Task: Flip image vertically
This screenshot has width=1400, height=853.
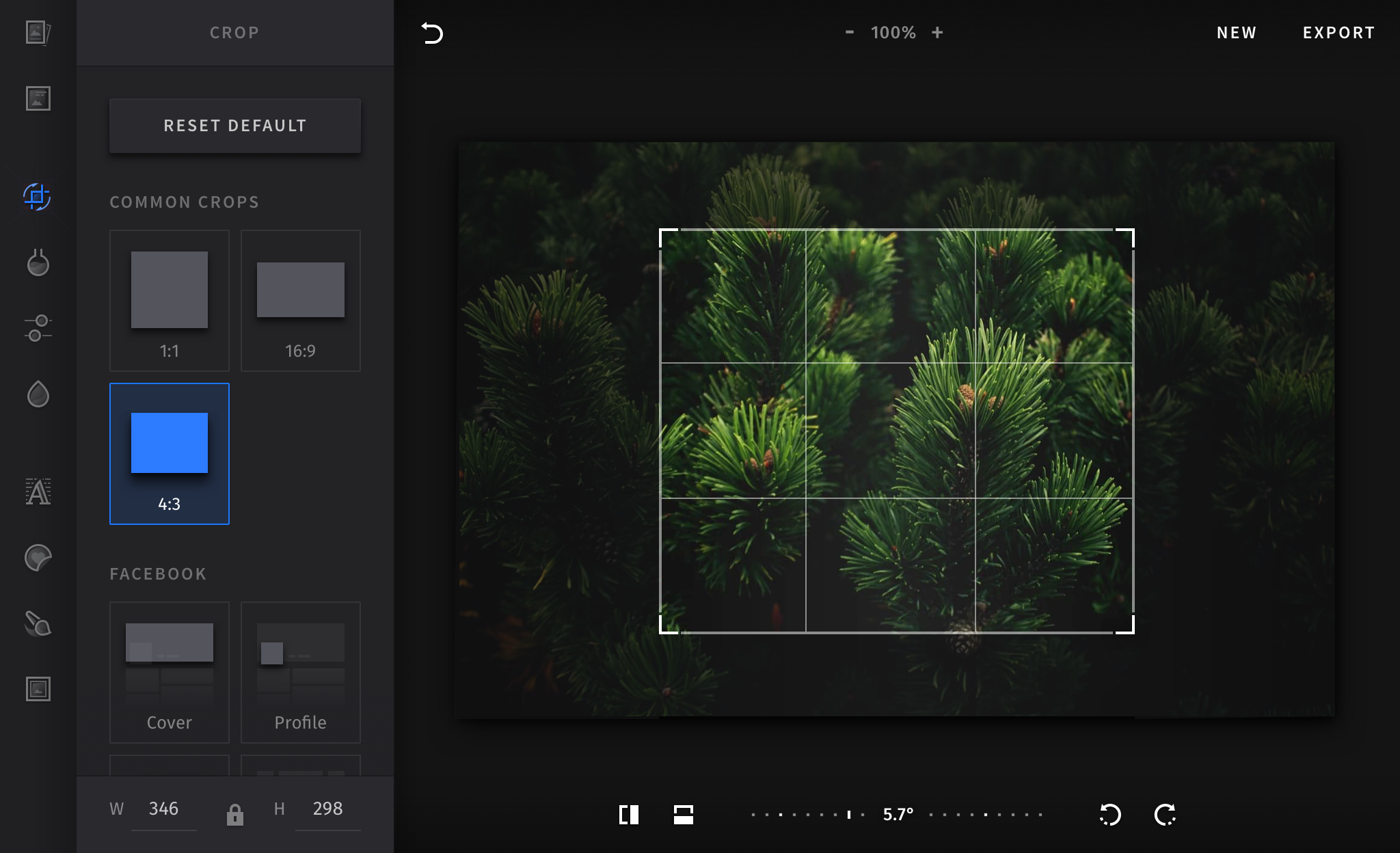Action: tap(684, 815)
